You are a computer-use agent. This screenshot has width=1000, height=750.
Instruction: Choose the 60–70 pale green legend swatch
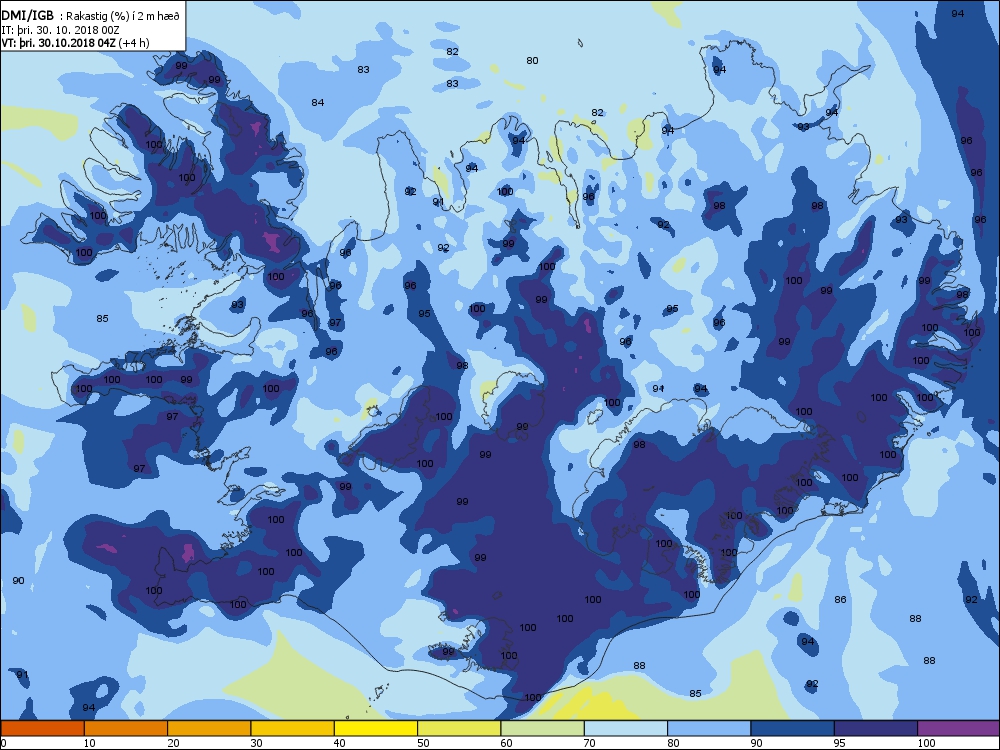(x=543, y=728)
